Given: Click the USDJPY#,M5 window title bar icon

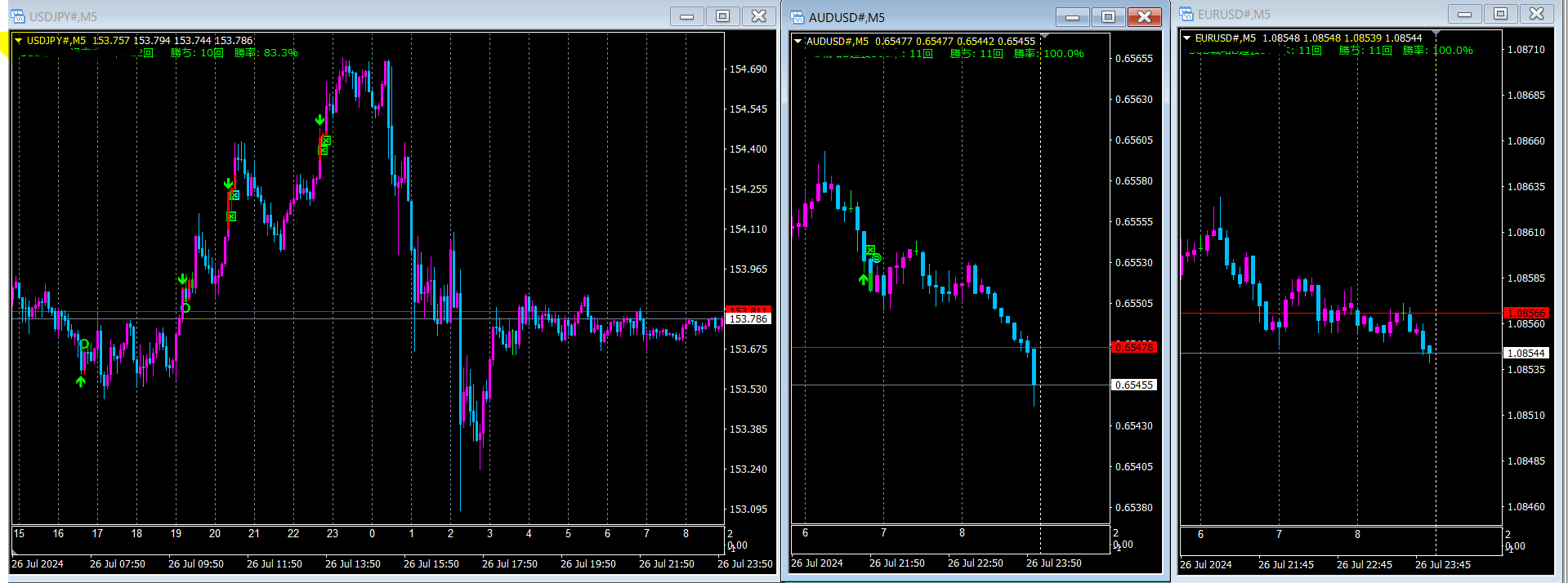Looking at the screenshot, I should pos(18,16).
